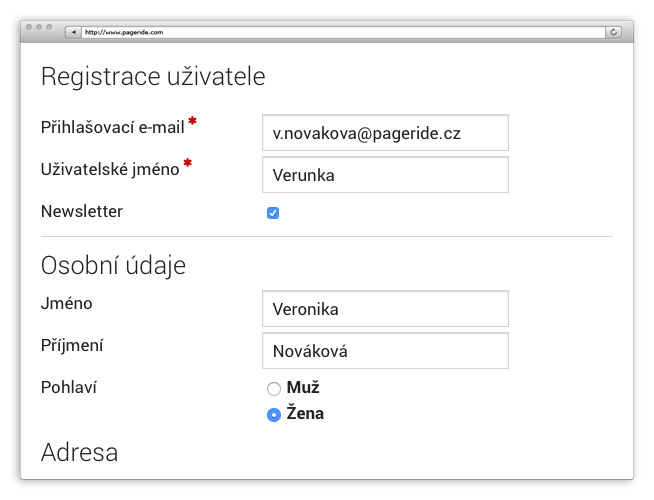Image resolution: width=654 pixels, height=500 pixels.
Task: Minimize the browser window
Action: pyautogui.click(x=39, y=27)
